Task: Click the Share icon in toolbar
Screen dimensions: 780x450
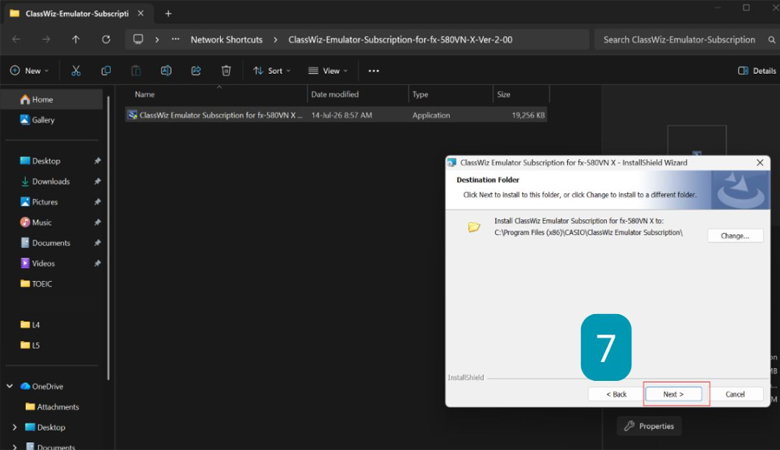Action: pos(196,71)
